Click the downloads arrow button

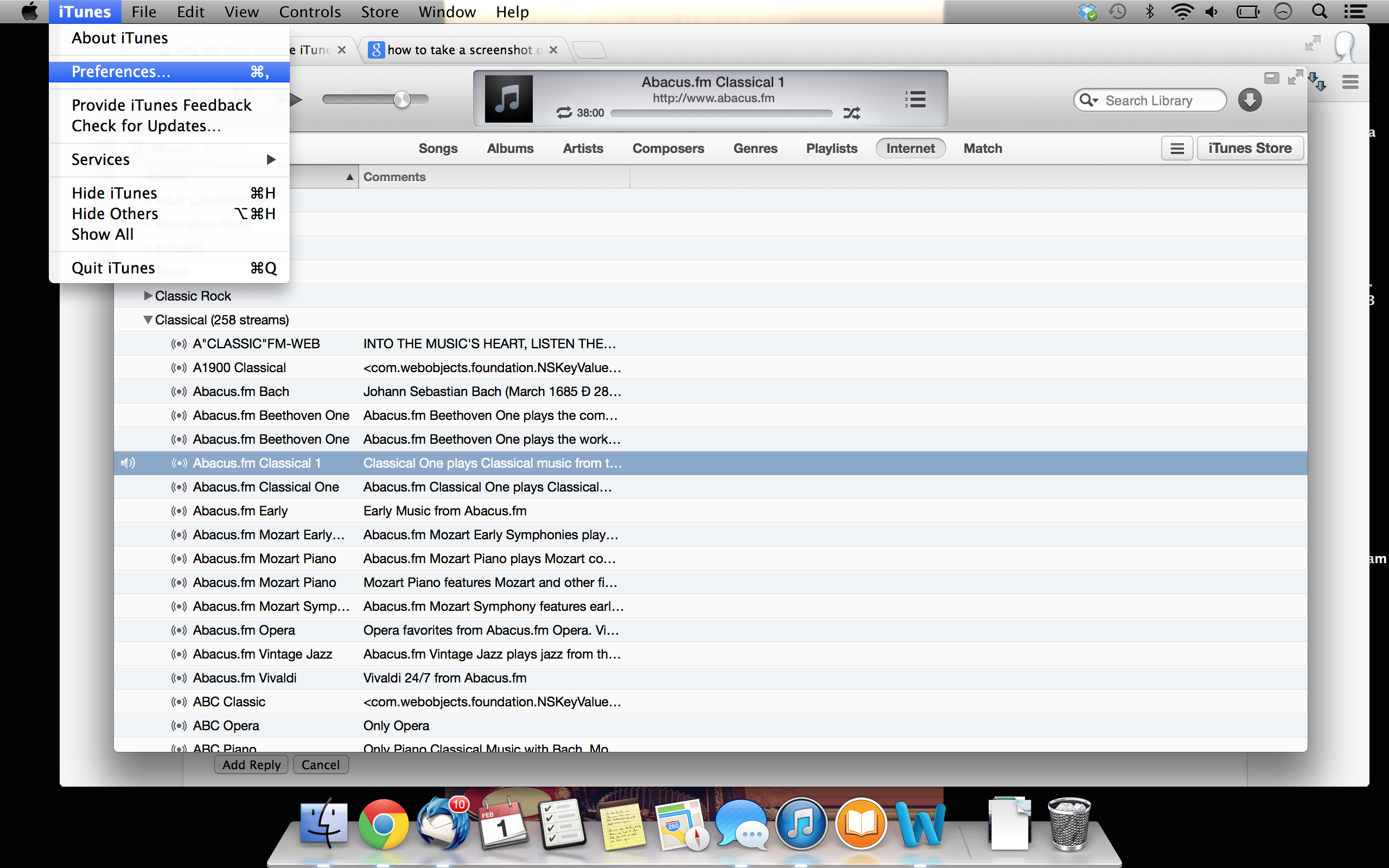1249,100
